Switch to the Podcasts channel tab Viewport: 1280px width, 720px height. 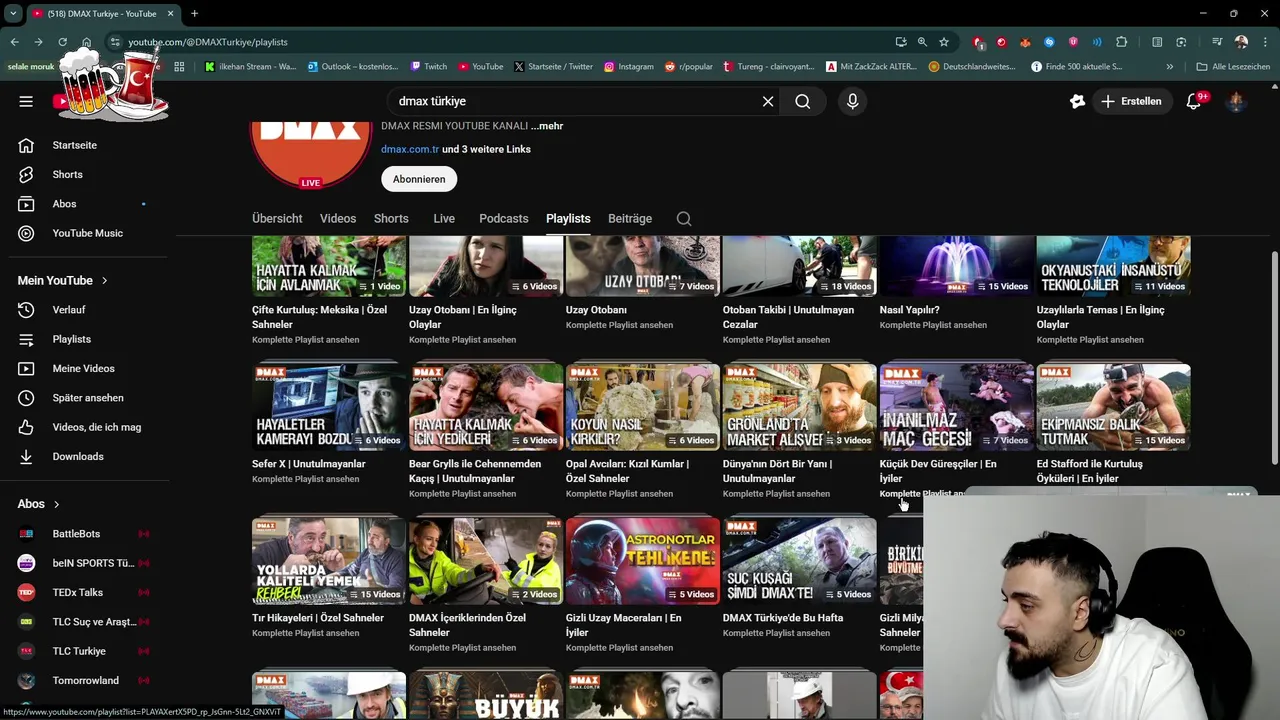tap(504, 219)
